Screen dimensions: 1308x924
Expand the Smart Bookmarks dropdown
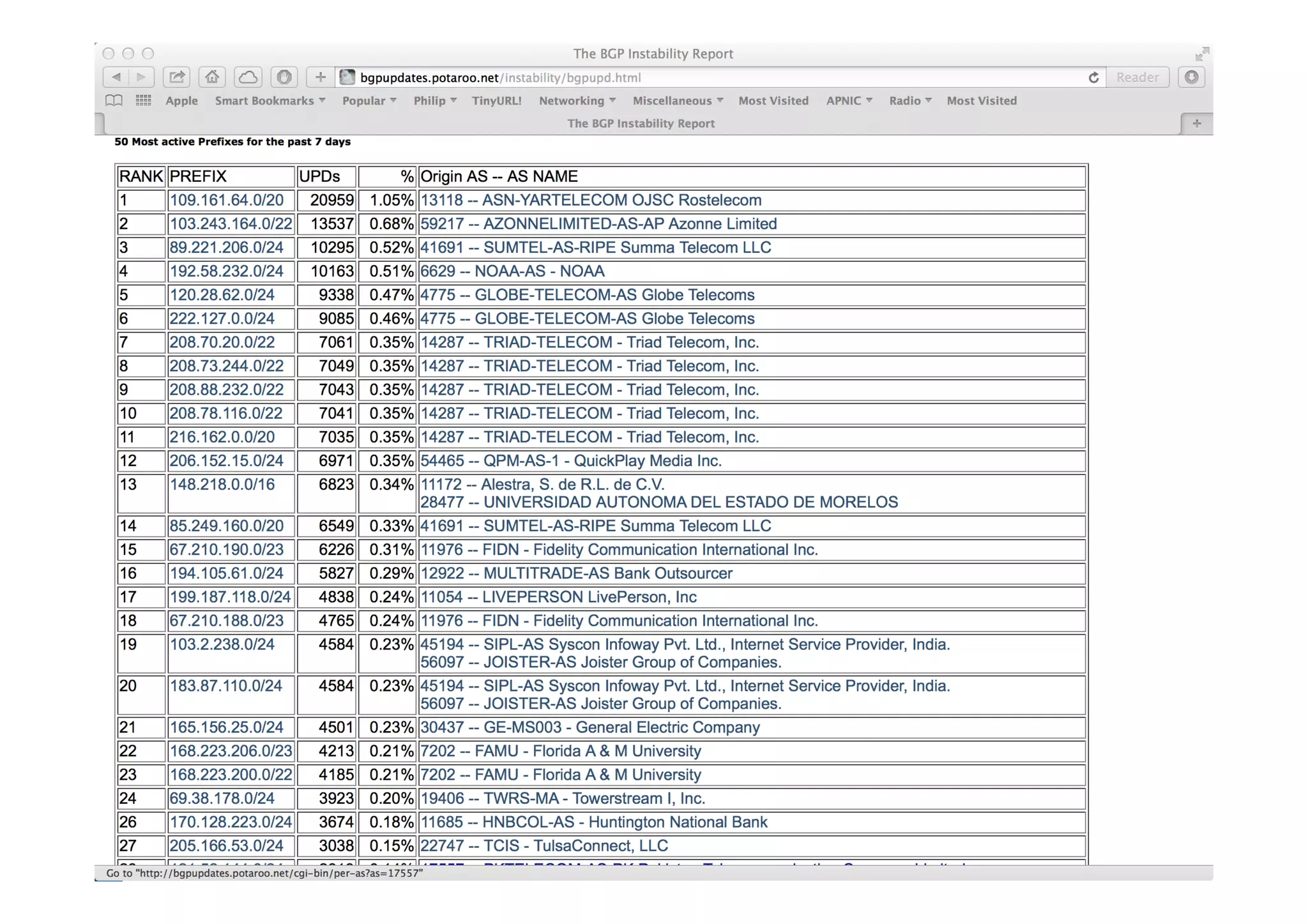click(270, 100)
